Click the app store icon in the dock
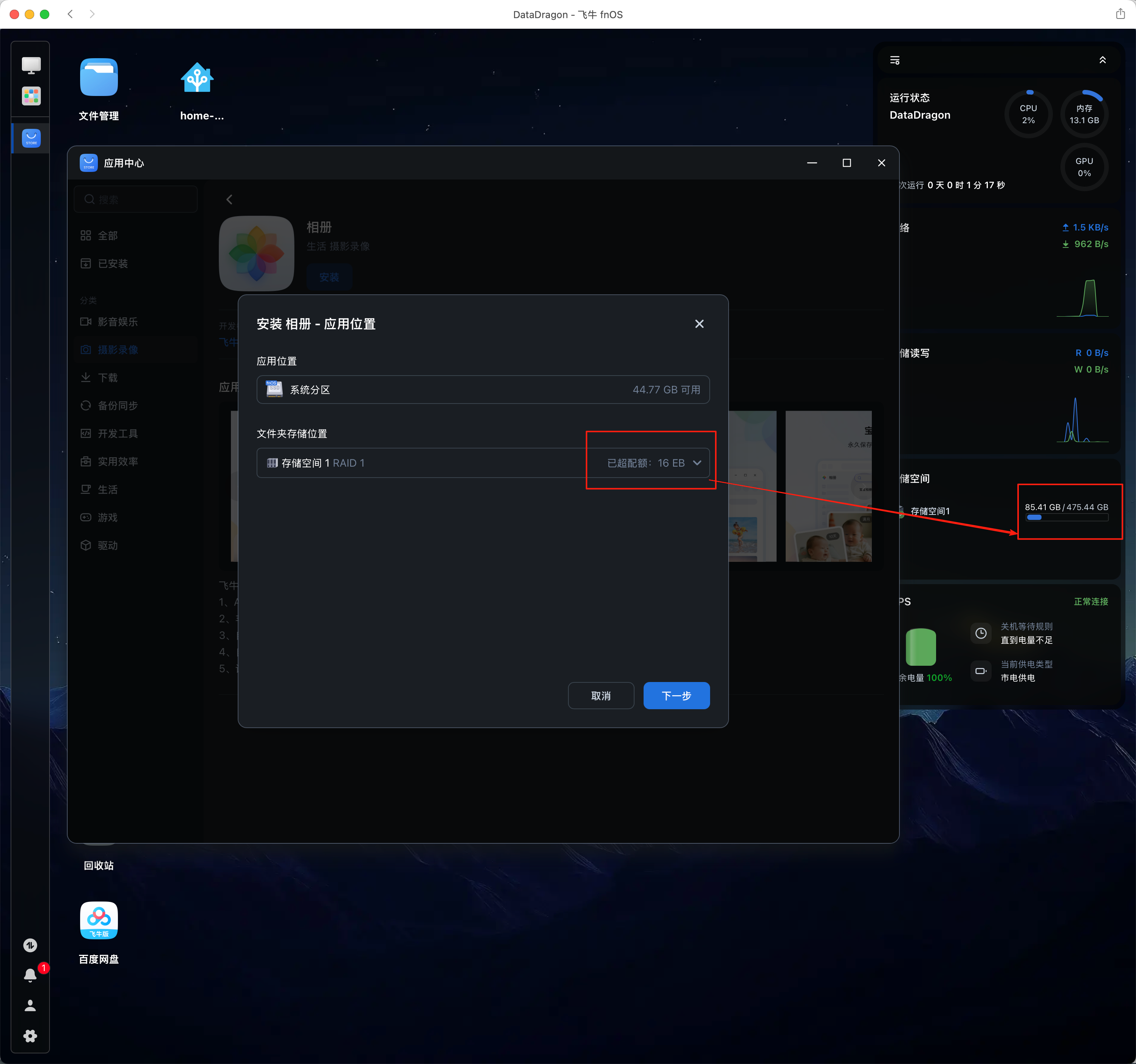1136x1064 pixels. 31,138
